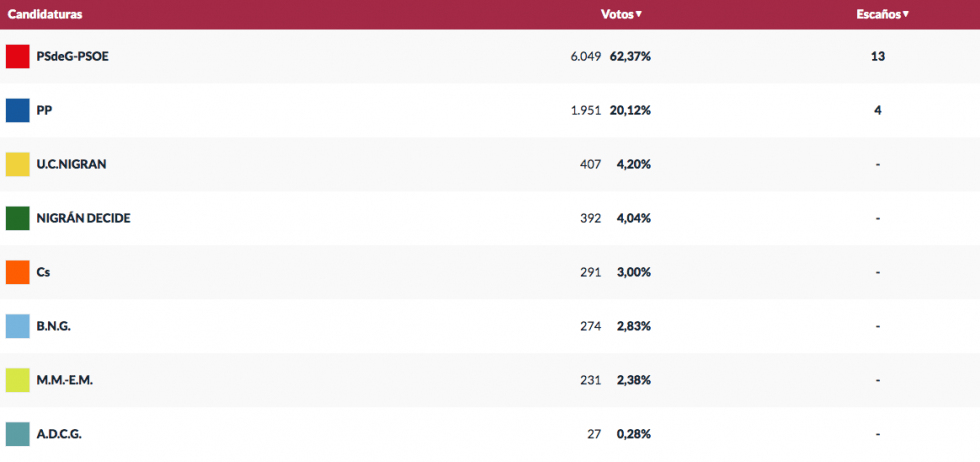Image resolution: width=980 pixels, height=462 pixels.
Task: Select the PP candidature name
Action: point(44,110)
